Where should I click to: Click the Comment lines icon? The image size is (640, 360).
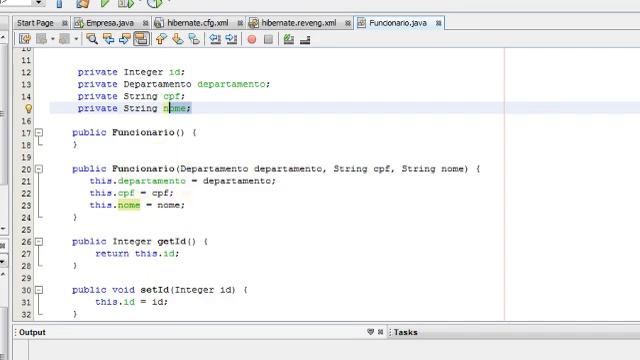click(289, 39)
